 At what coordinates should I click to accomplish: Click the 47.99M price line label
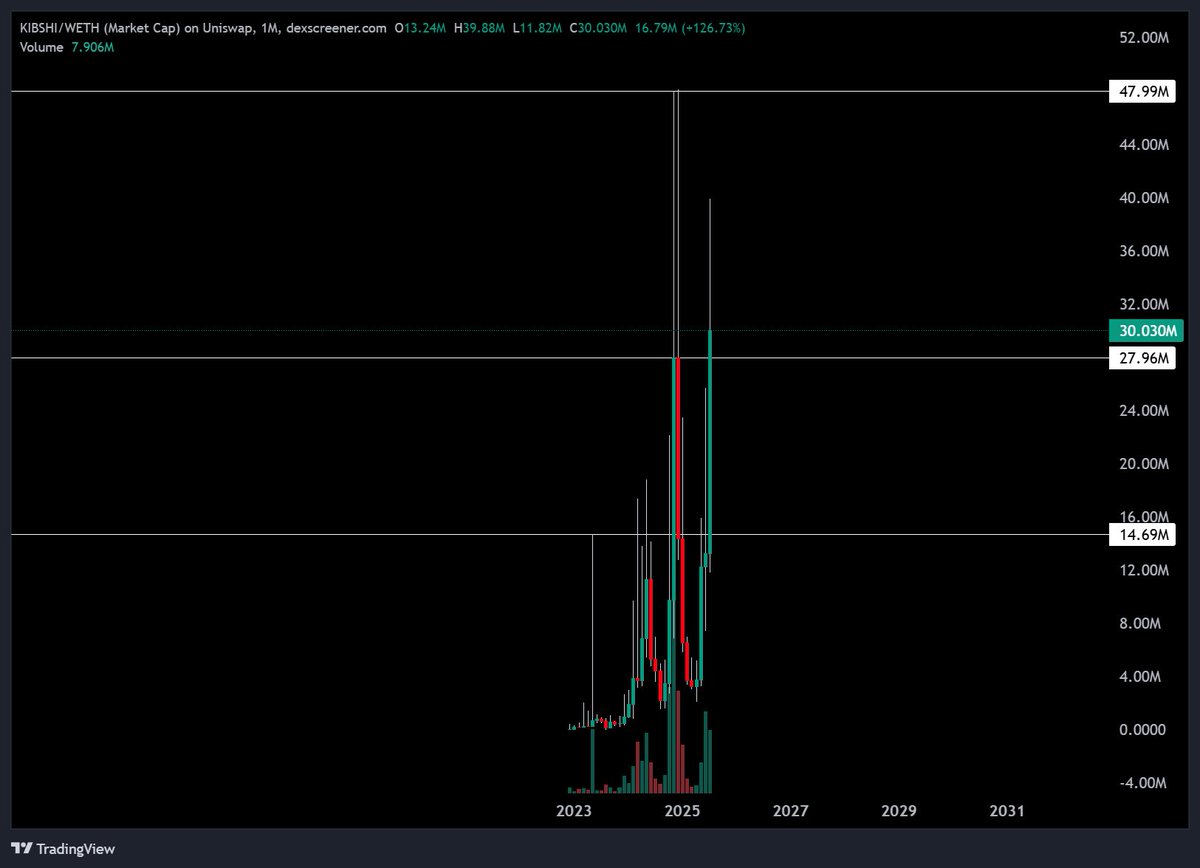1142,92
